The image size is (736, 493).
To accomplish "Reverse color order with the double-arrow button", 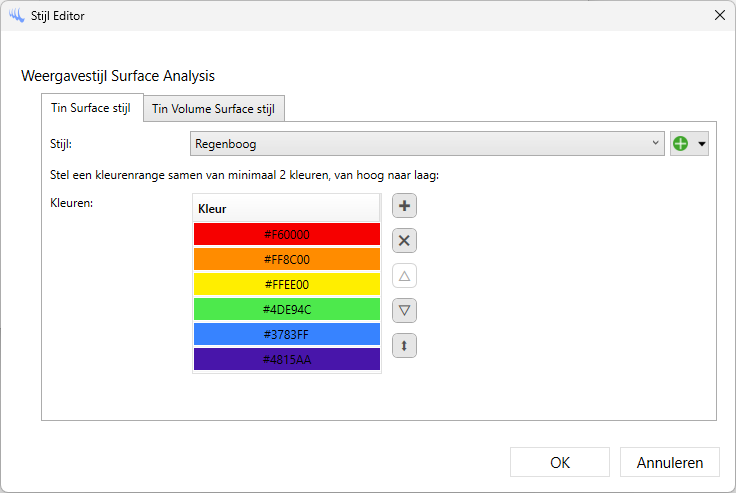I will 404,345.
